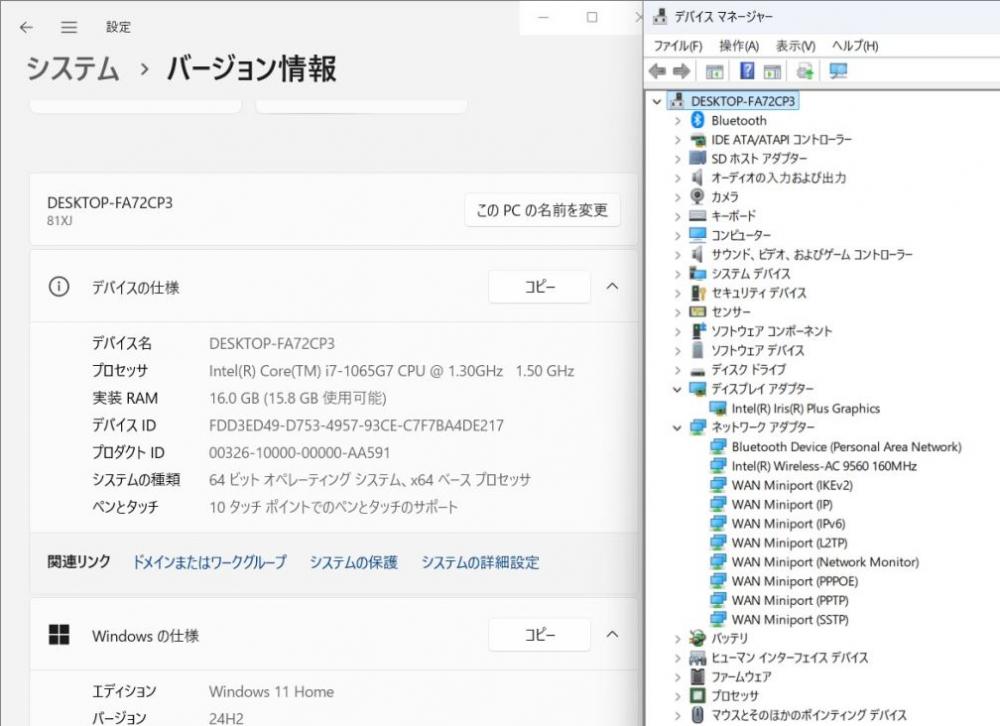The image size is (1000, 726).
Task: Maximize the Settings window
Action: click(592, 17)
